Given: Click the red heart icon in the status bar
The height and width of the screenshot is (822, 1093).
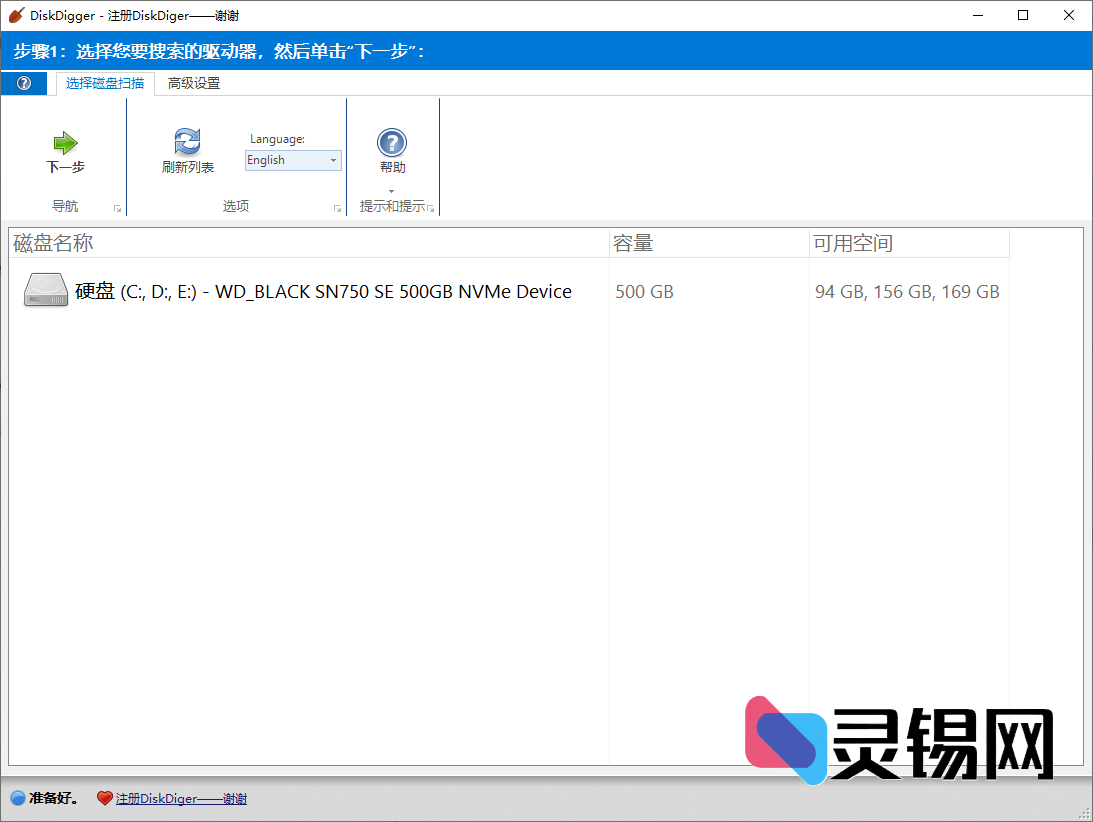Looking at the screenshot, I should click(x=105, y=798).
